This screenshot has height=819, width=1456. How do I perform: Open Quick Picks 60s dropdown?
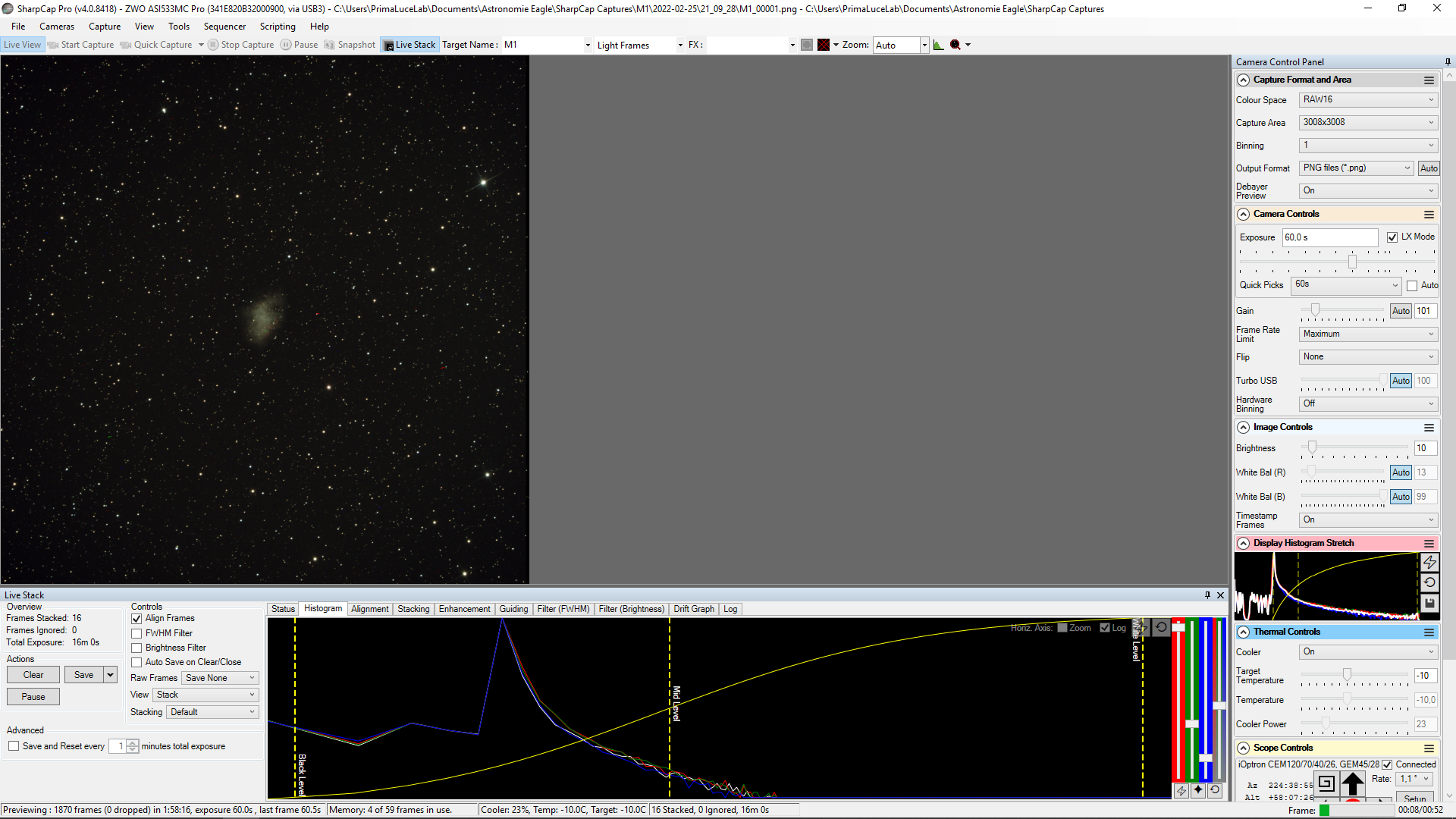[x=1345, y=285]
